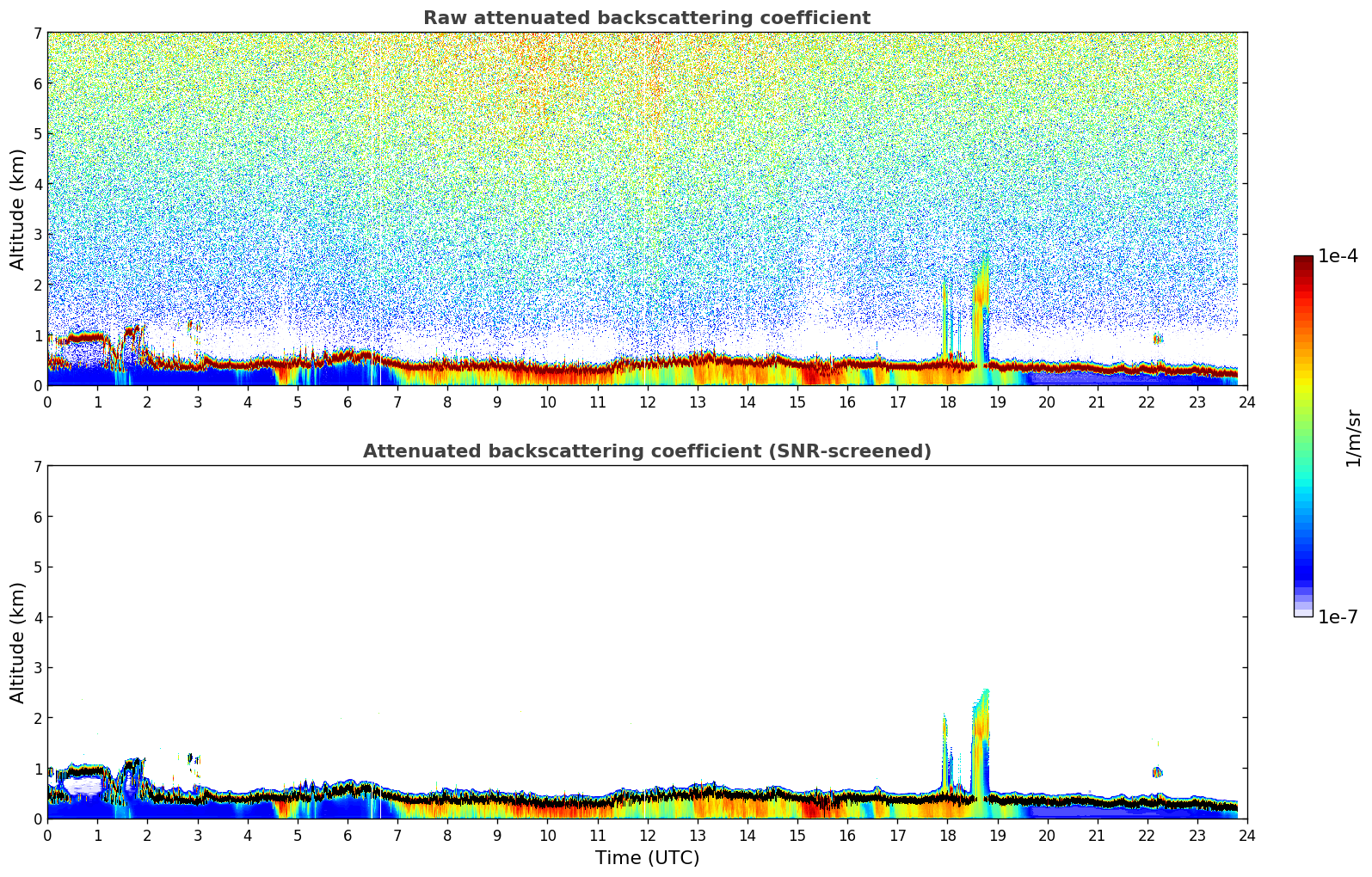Image resolution: width=1372 pixels, height=877 pixels.
Task: Click x-axis tick '24' under the top plot
Action: coord(1247,402)
